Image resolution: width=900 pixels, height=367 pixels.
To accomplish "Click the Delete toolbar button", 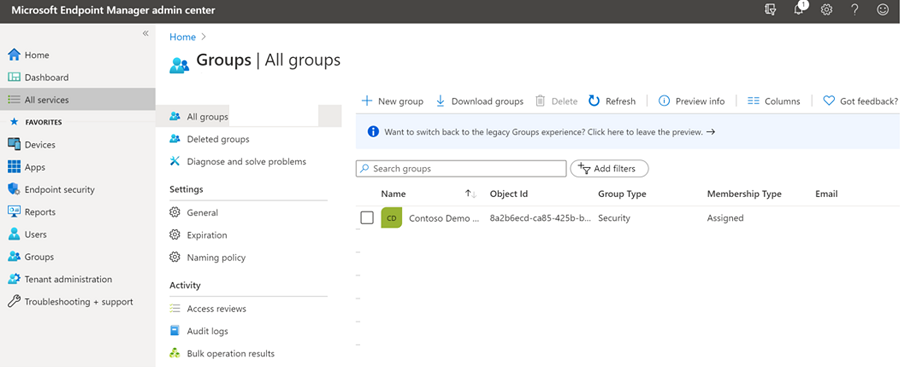I will (556, 101).
